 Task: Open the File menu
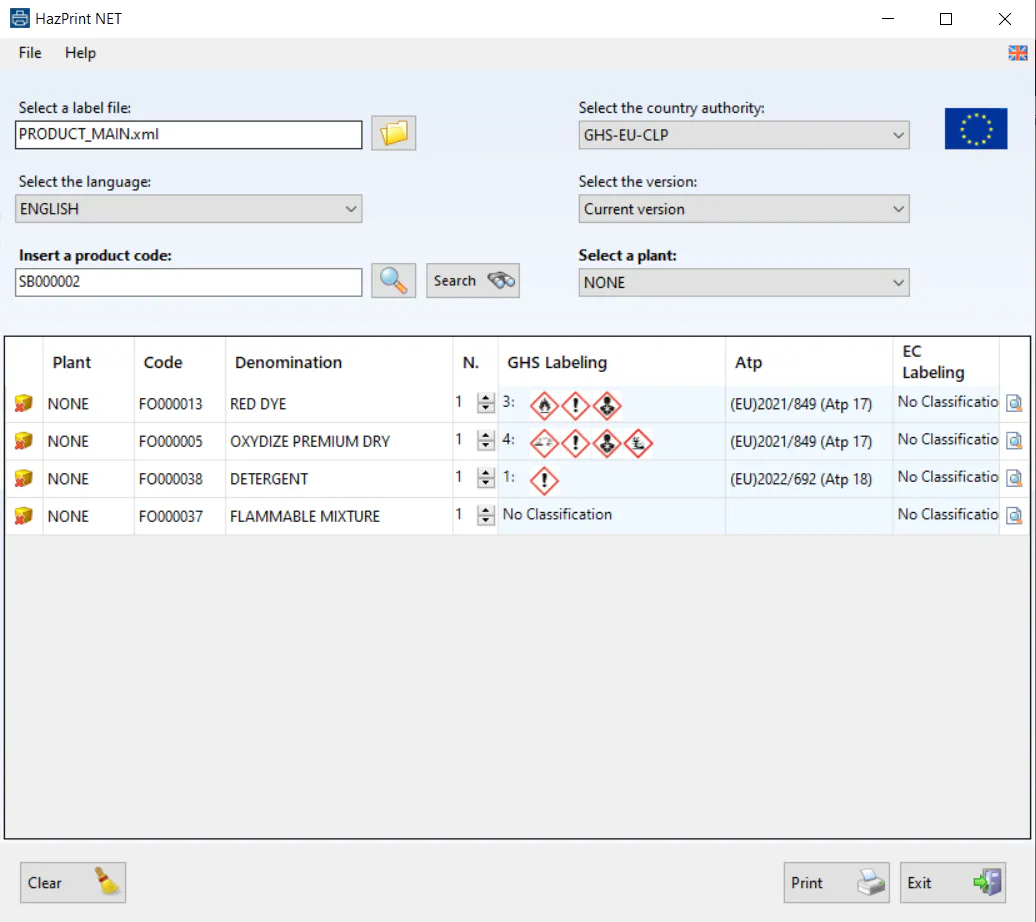point(30,53)
